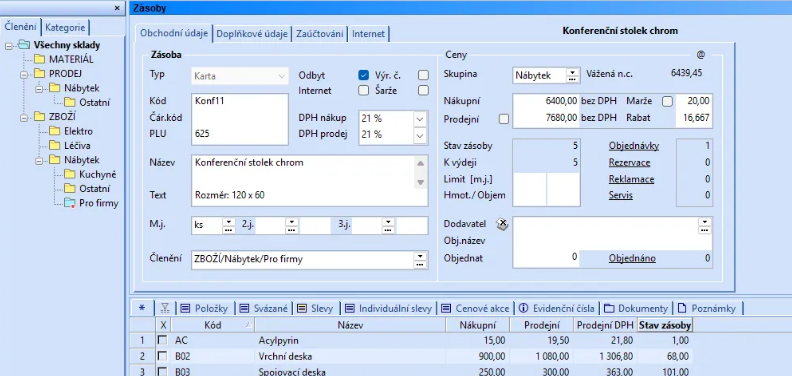
Task: Click the Dodavatel clear supplier icon
Action: 502,224
